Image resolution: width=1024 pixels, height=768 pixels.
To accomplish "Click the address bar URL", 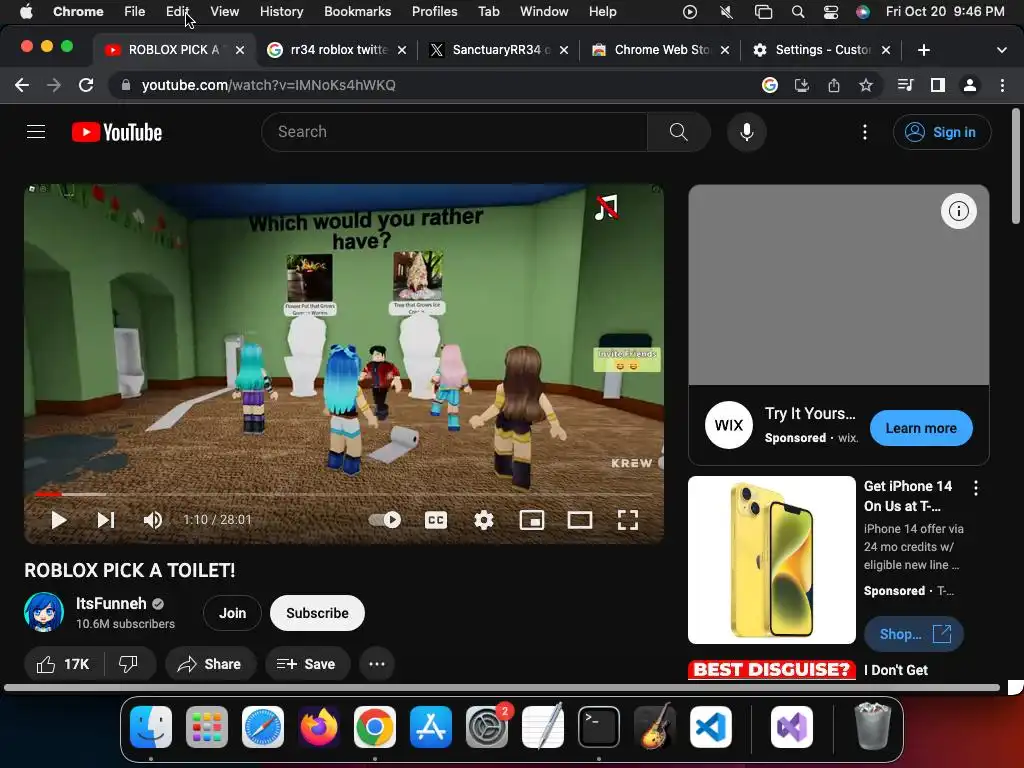I will click(x=268, y=86).
